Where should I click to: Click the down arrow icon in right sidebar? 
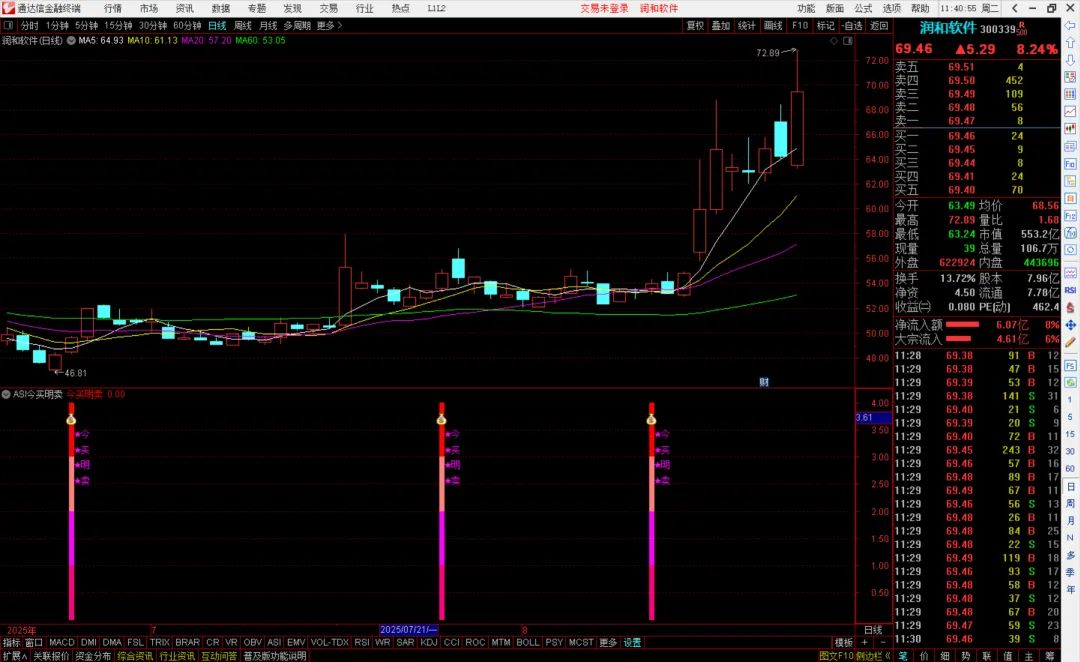click(1070, 60)
